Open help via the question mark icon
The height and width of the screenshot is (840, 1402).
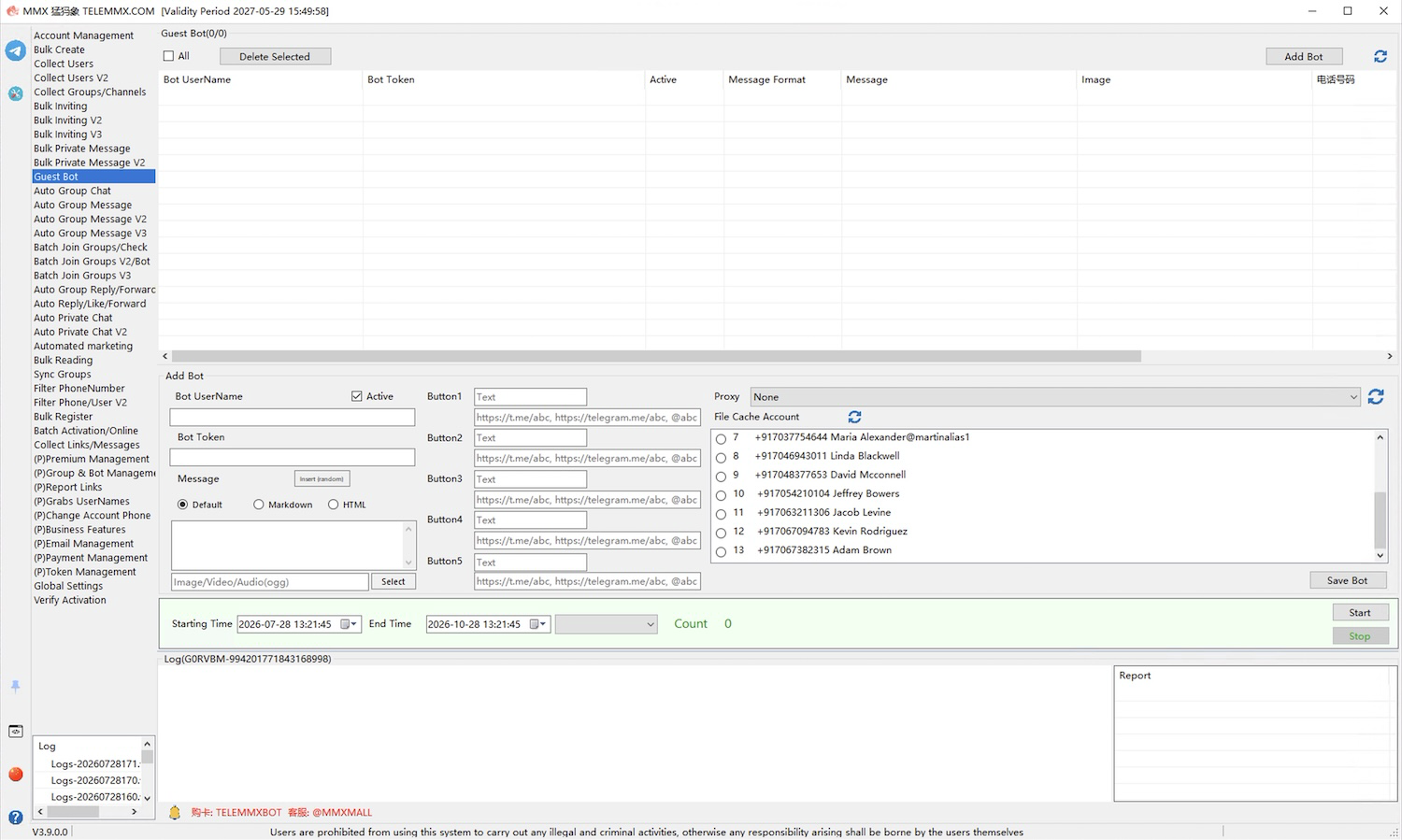point(15,818)
